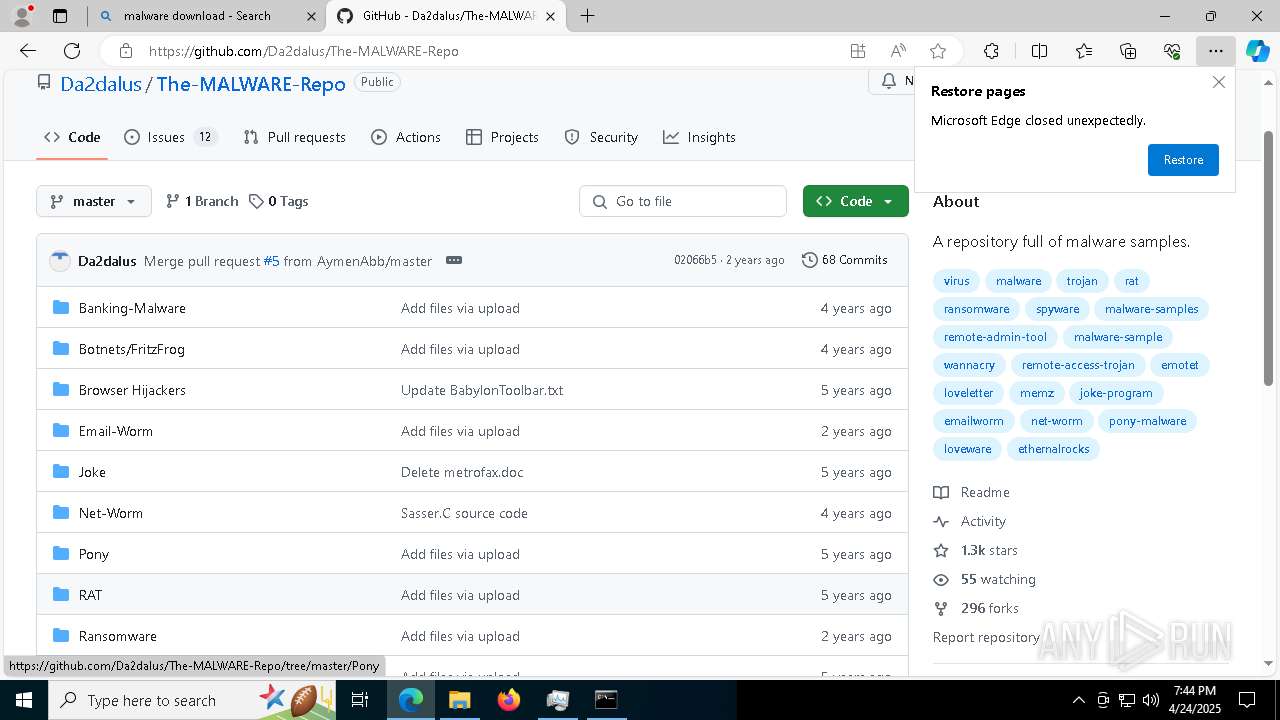This screenshot has height=720, width=1280.
Task: Open the Security tab
Action: [601, 137]
